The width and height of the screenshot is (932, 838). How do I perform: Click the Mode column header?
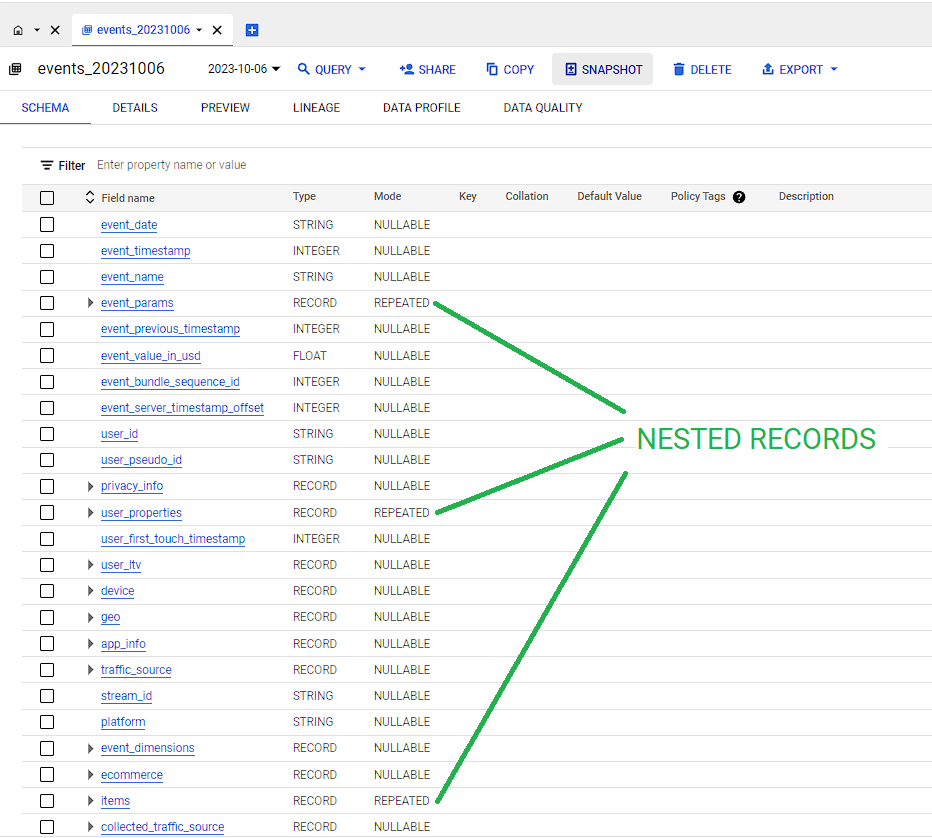click(x=388, y=196)
